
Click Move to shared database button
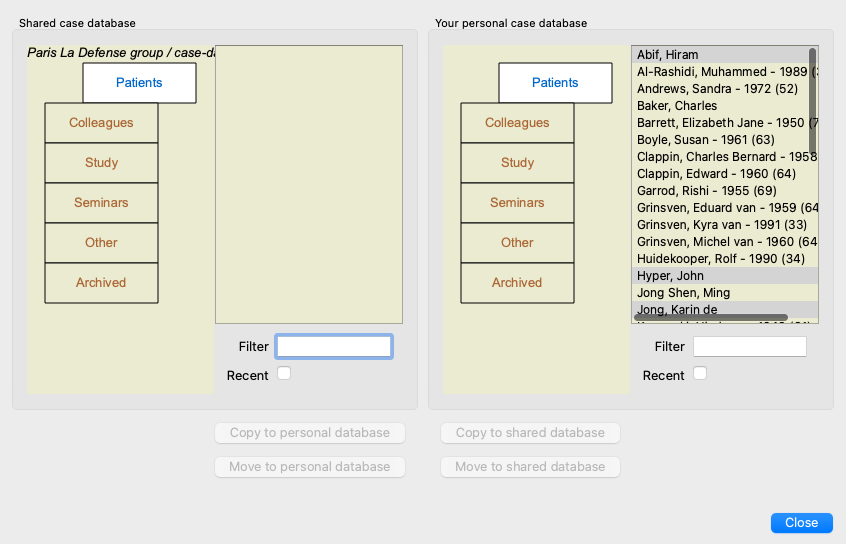530,467
